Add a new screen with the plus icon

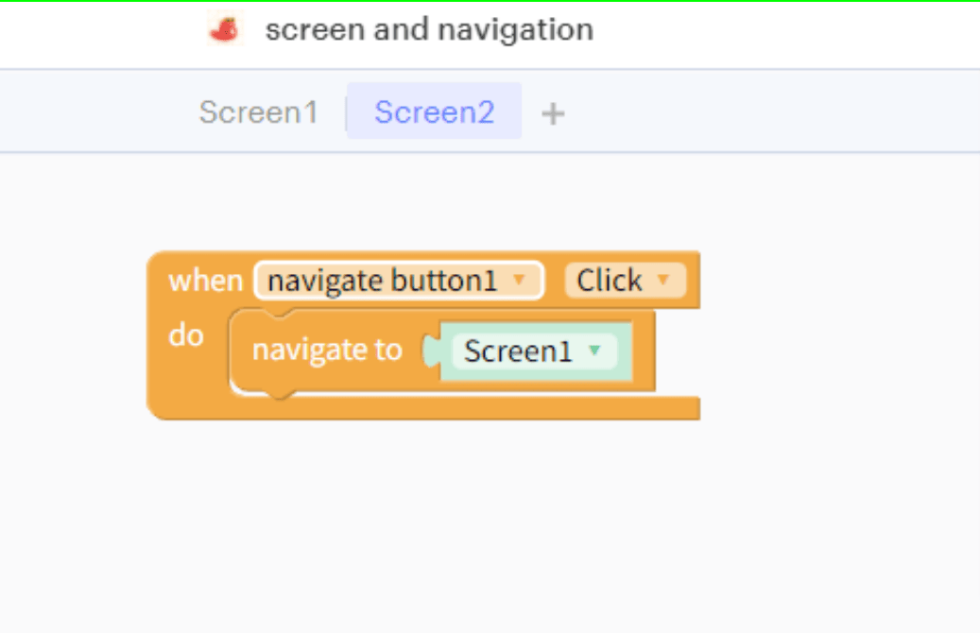tap(553, 114)
